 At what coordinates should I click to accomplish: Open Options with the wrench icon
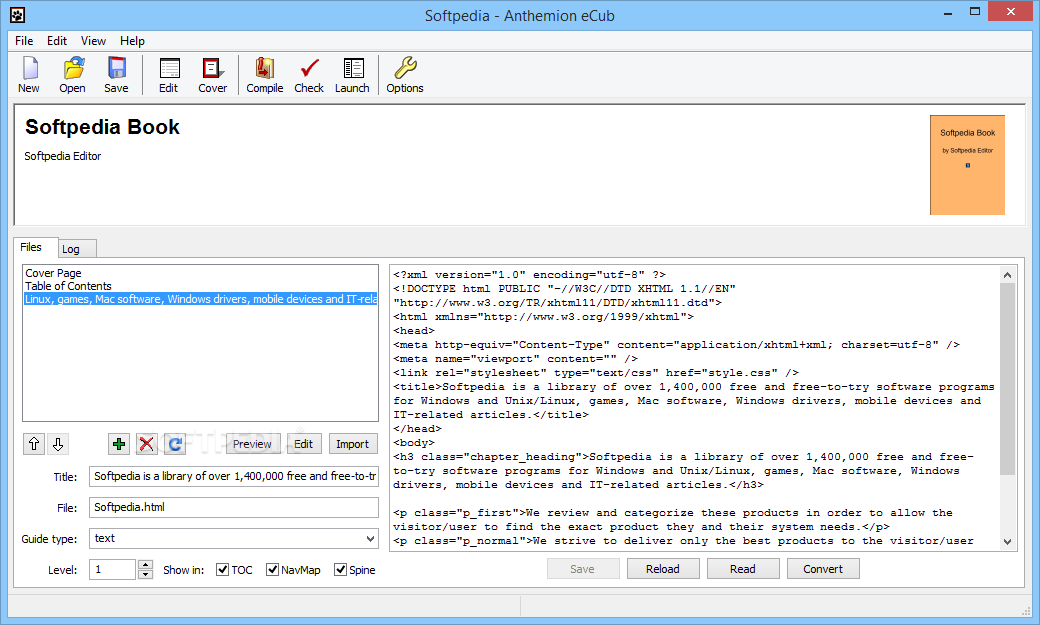coord(405,74)
